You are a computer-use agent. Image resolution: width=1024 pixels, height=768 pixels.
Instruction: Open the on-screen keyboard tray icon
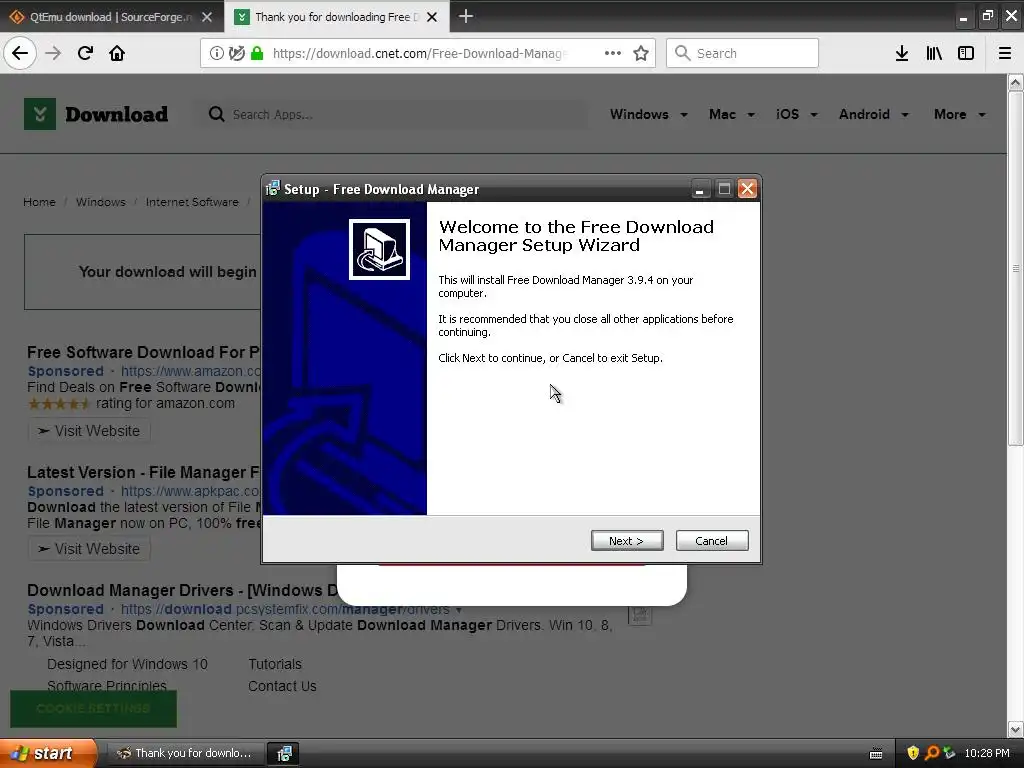coord(876,754)
